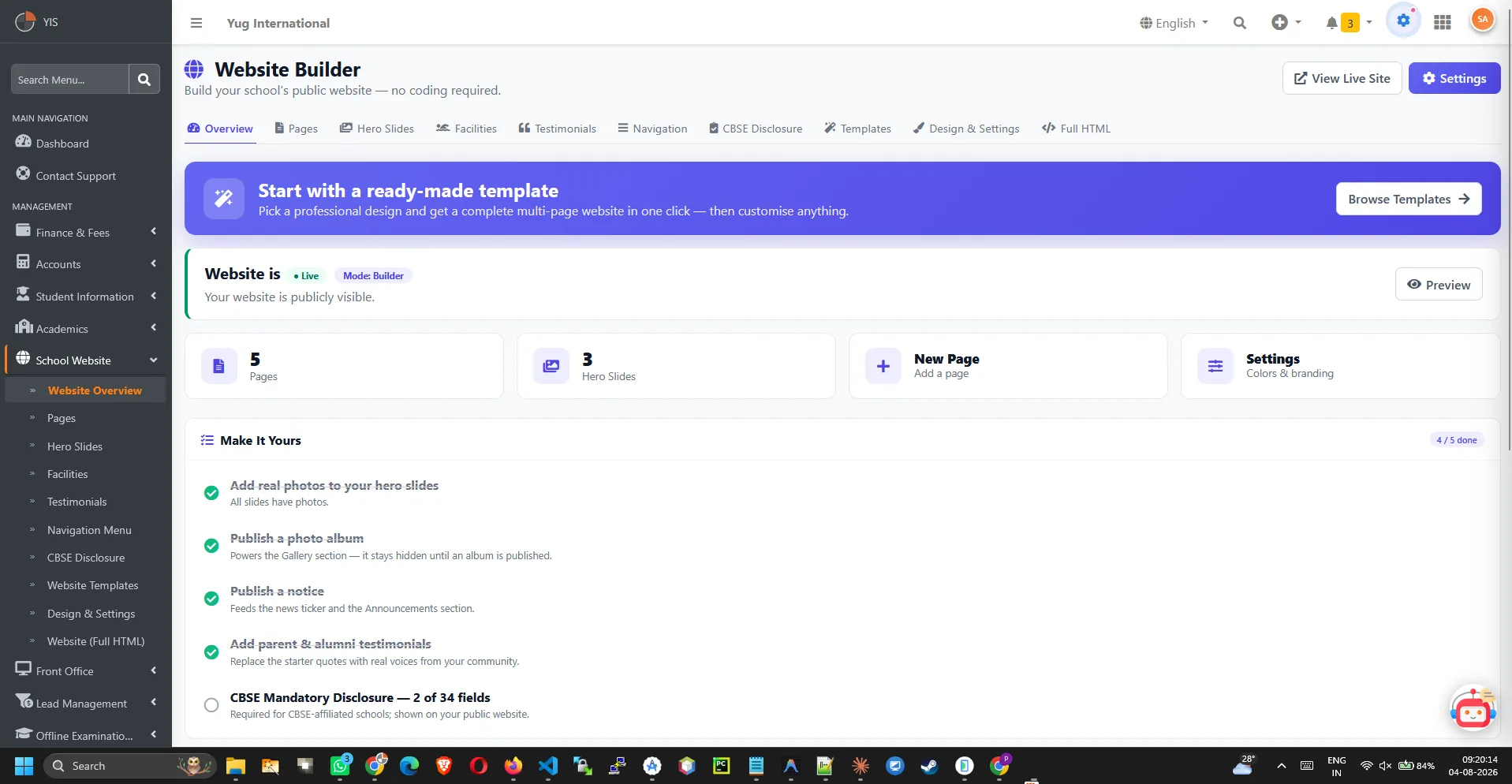Expand the Front Office menu
This screenshot has width=1512, height=784.
[86, 670]
